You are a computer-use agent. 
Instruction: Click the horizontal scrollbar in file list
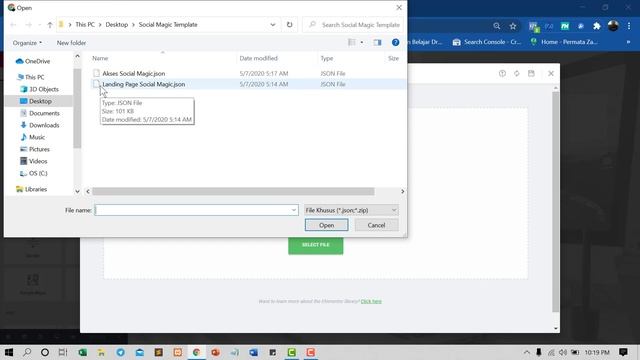point(233,191)
